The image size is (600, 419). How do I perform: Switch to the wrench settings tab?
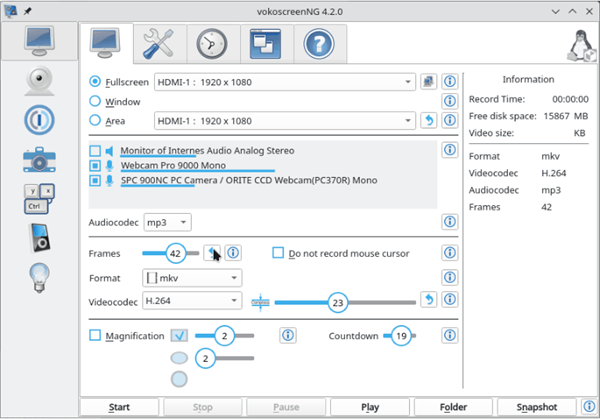coord(158,43)
